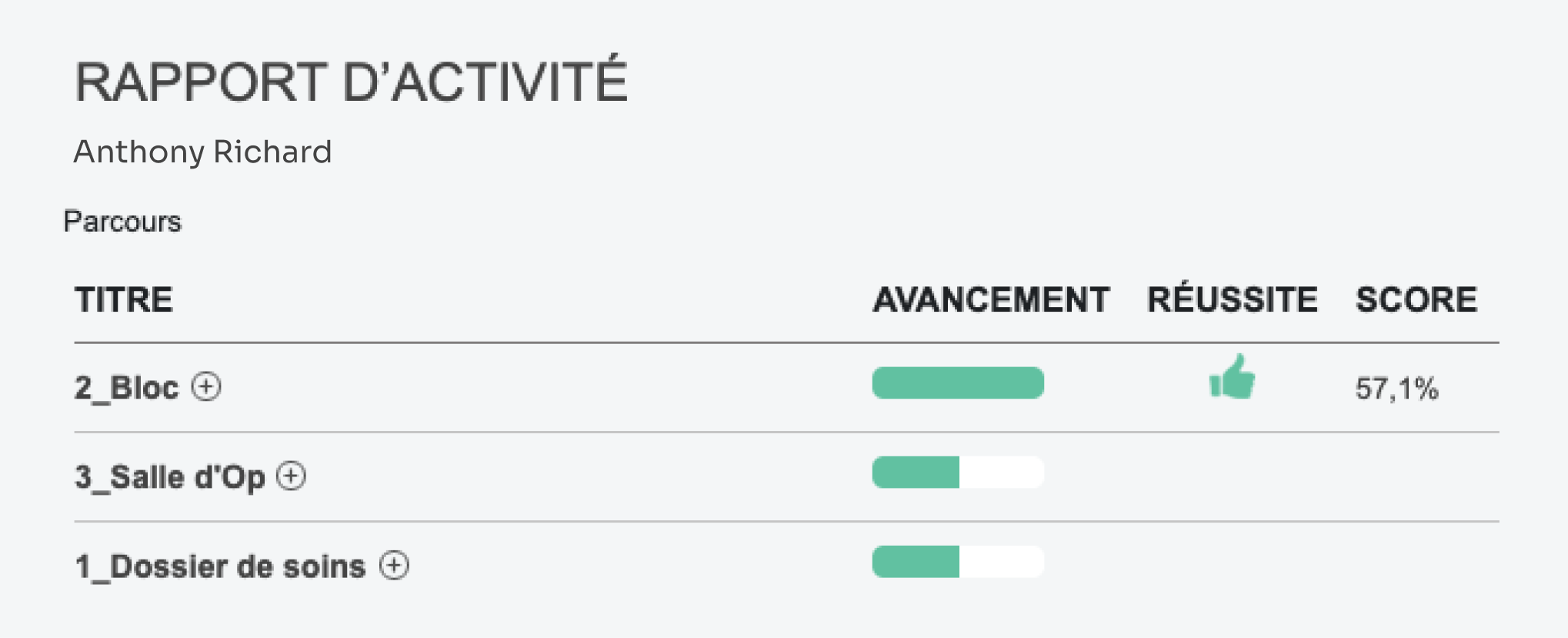Click the 3_Salle d'Op progress bar
This screenshot has width=1568, height=638.
(958, 472)
